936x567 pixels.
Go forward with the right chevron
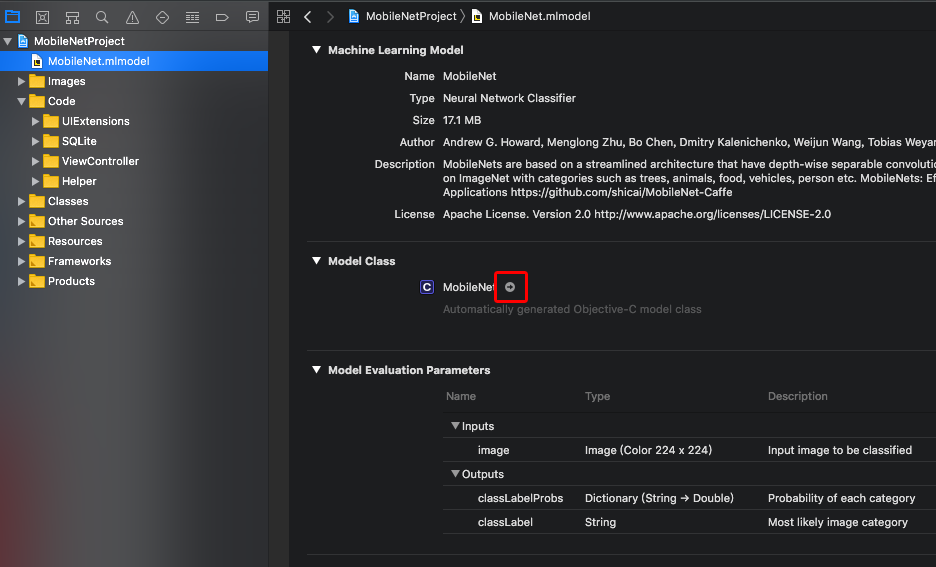pos(330,17)
